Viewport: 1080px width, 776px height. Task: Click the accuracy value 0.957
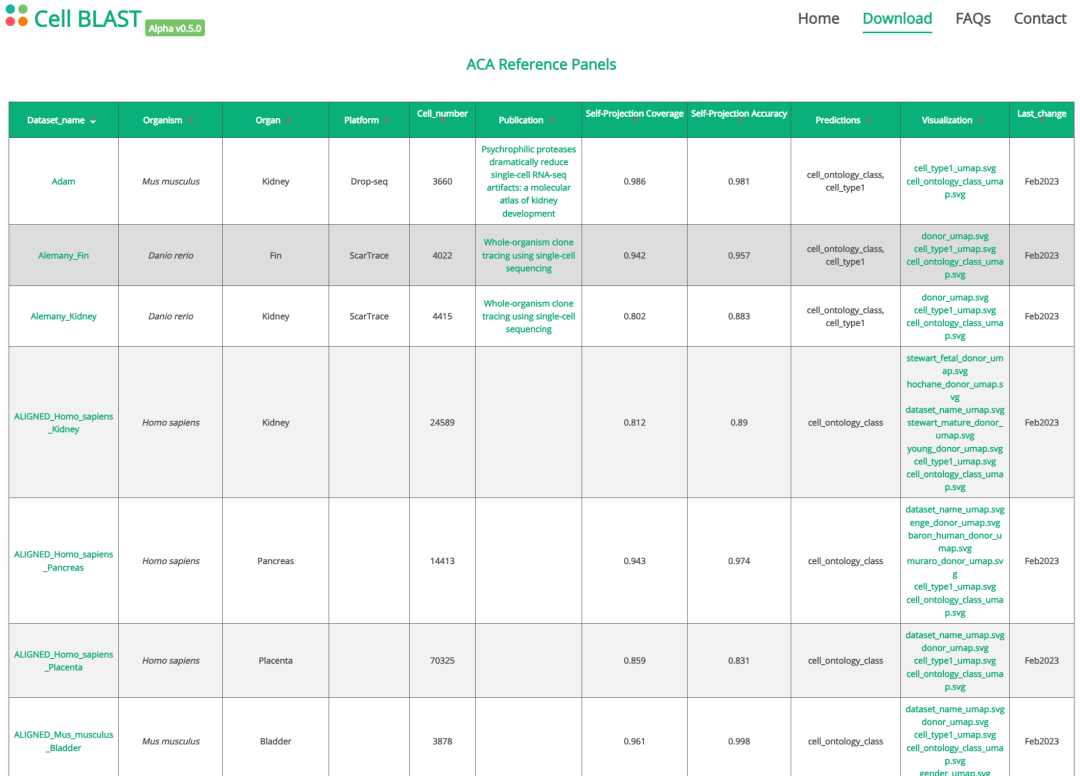coord(739,255)
